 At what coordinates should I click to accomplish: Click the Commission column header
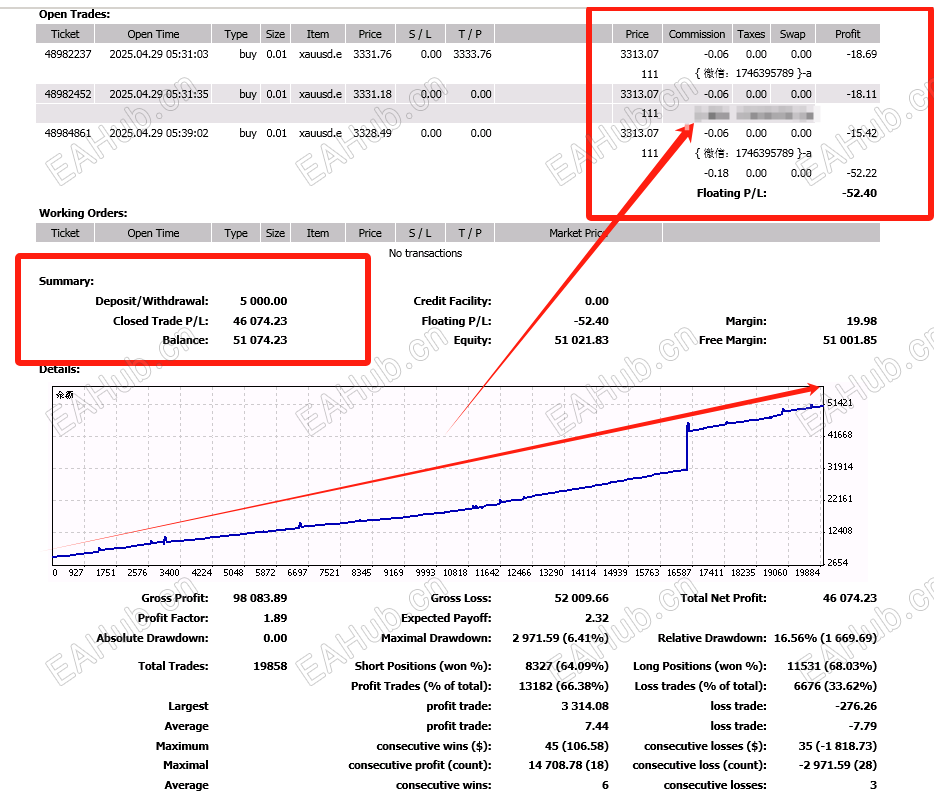pos(696,34)
